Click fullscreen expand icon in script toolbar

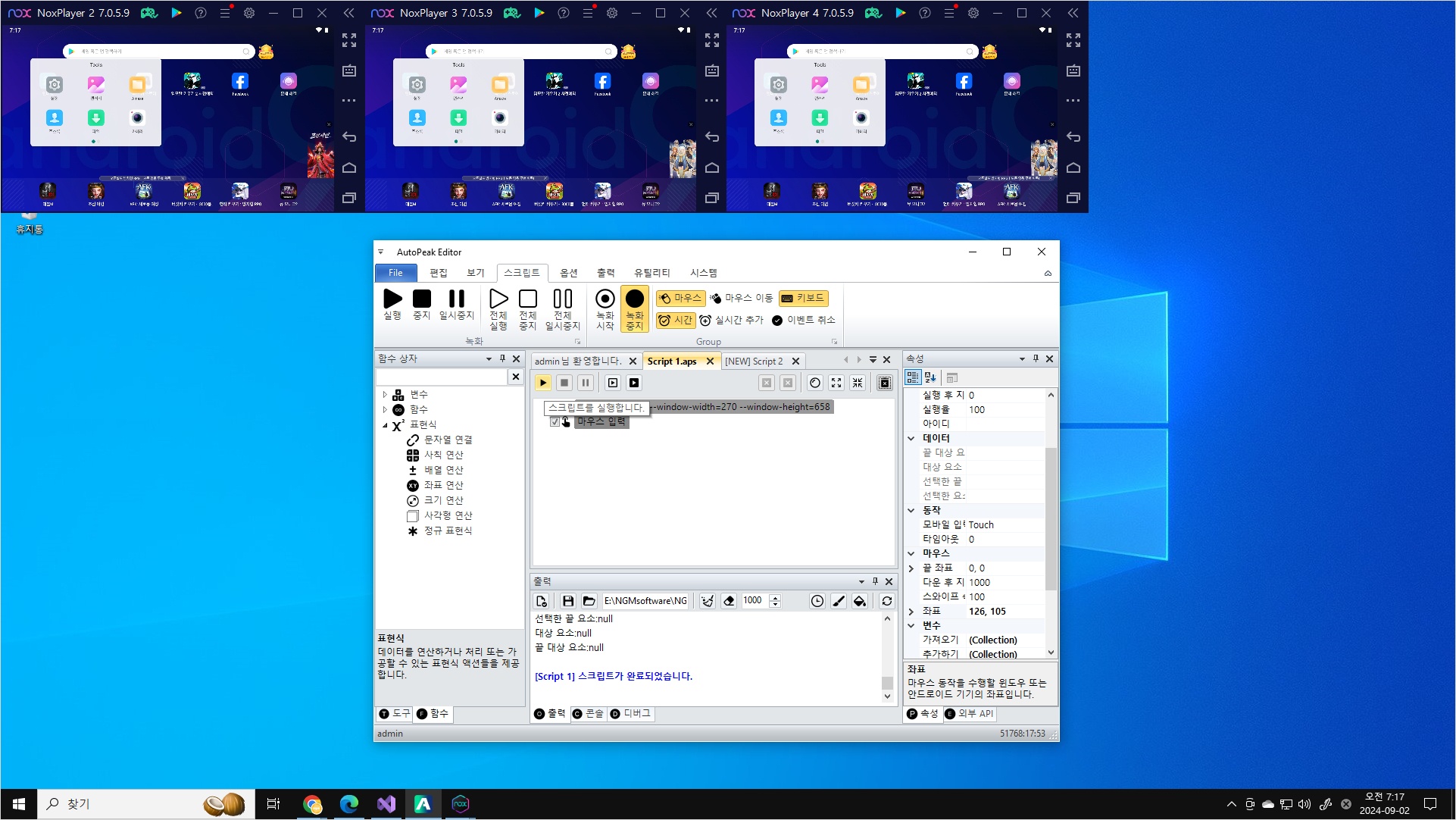(x=836, y=383)
